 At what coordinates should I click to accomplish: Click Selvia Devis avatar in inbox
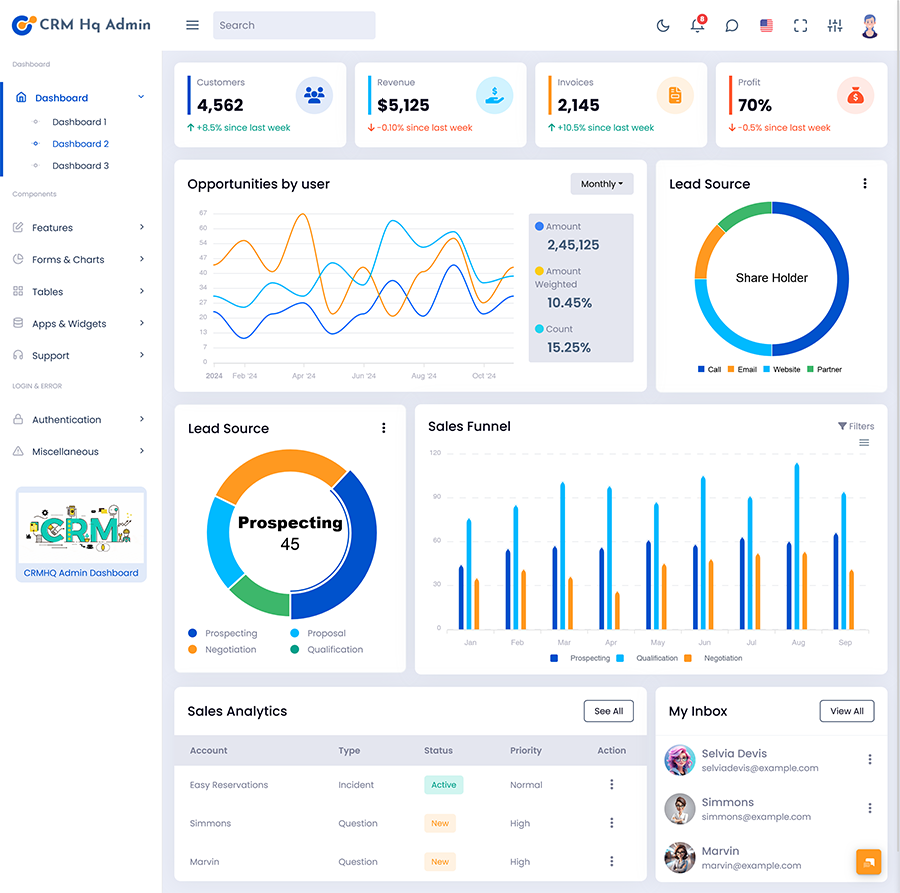(680, 760)
